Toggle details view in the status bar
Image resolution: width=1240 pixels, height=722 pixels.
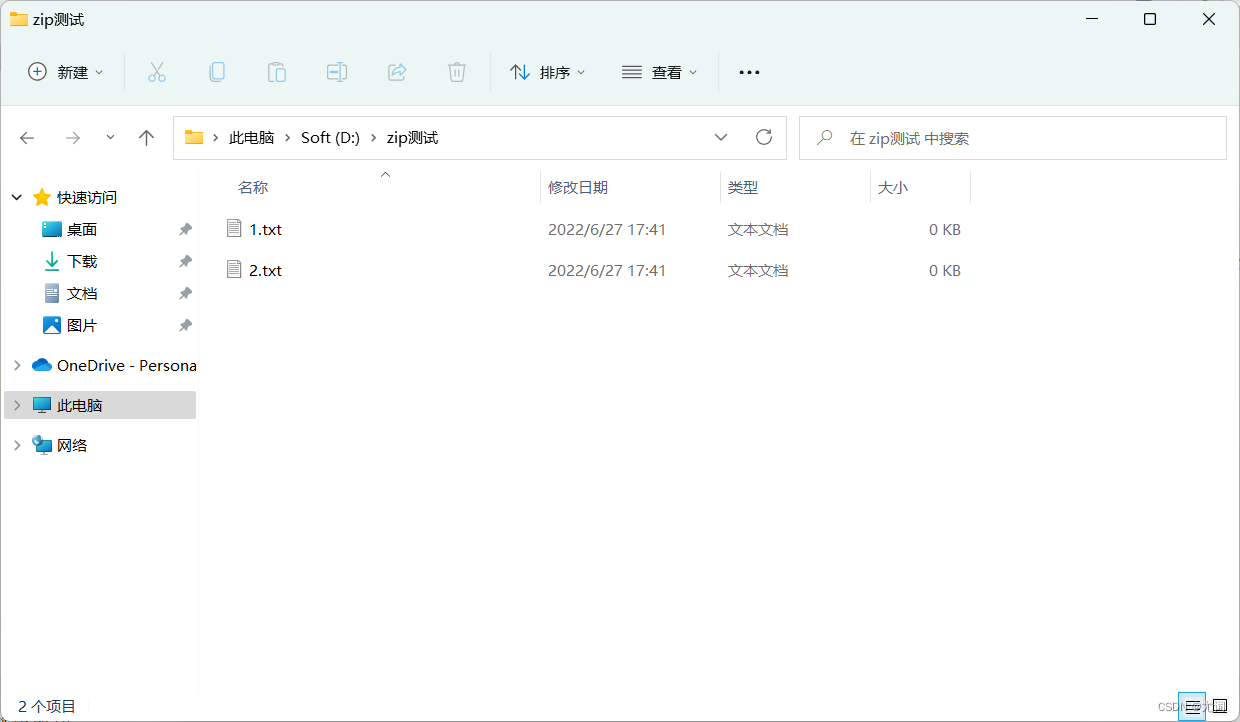[x=1192, y=706]
